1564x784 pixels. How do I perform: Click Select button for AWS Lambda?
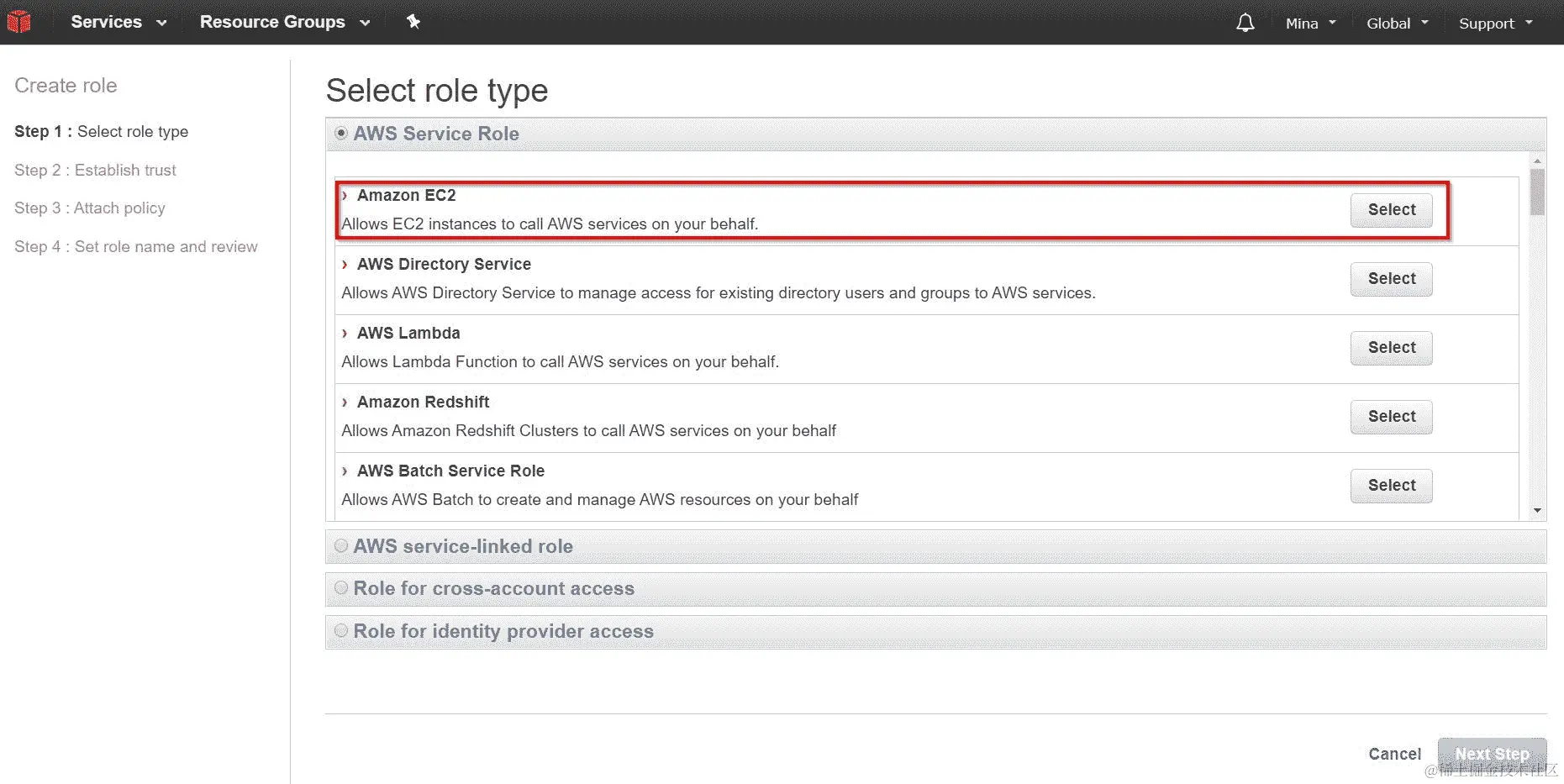(1392, 348)
